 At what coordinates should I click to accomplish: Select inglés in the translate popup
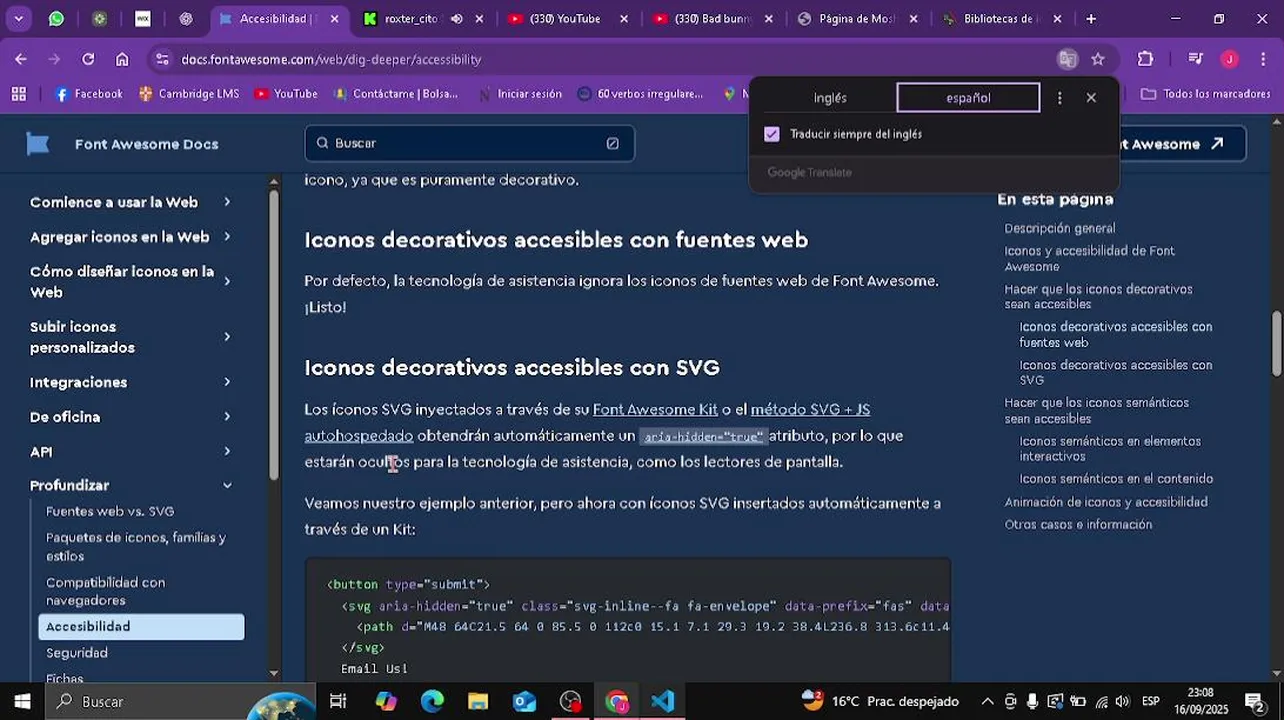click(830, 98)
